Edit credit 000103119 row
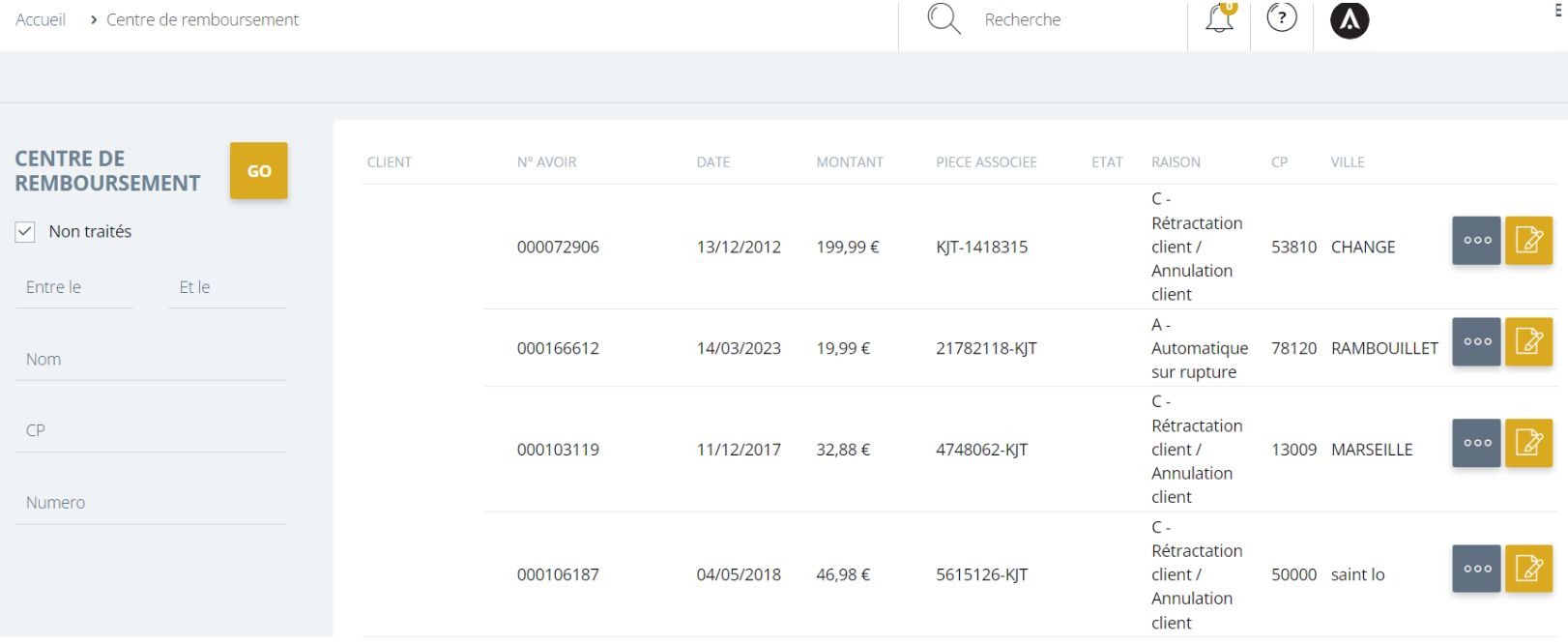Screen dimensions: 1568x644 1528,443
